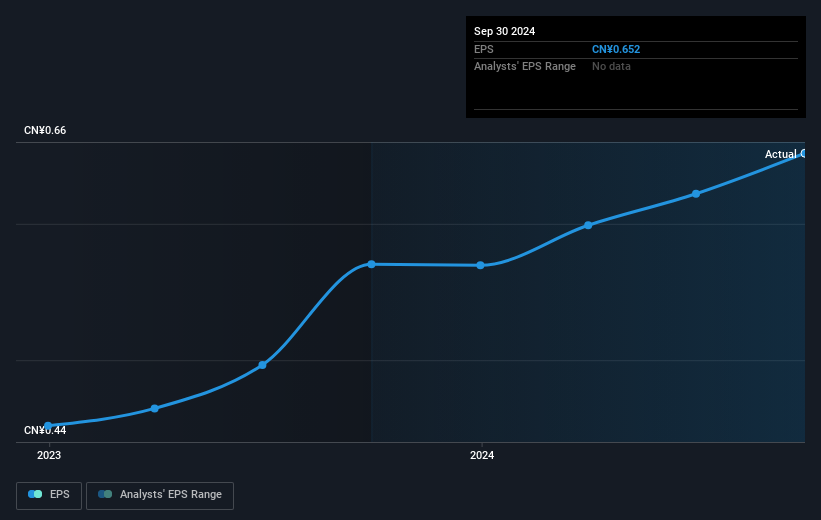Click the Sep 30 2024 tooltip date
Viewport: 821px width, 520px height.
pos(504,31)
